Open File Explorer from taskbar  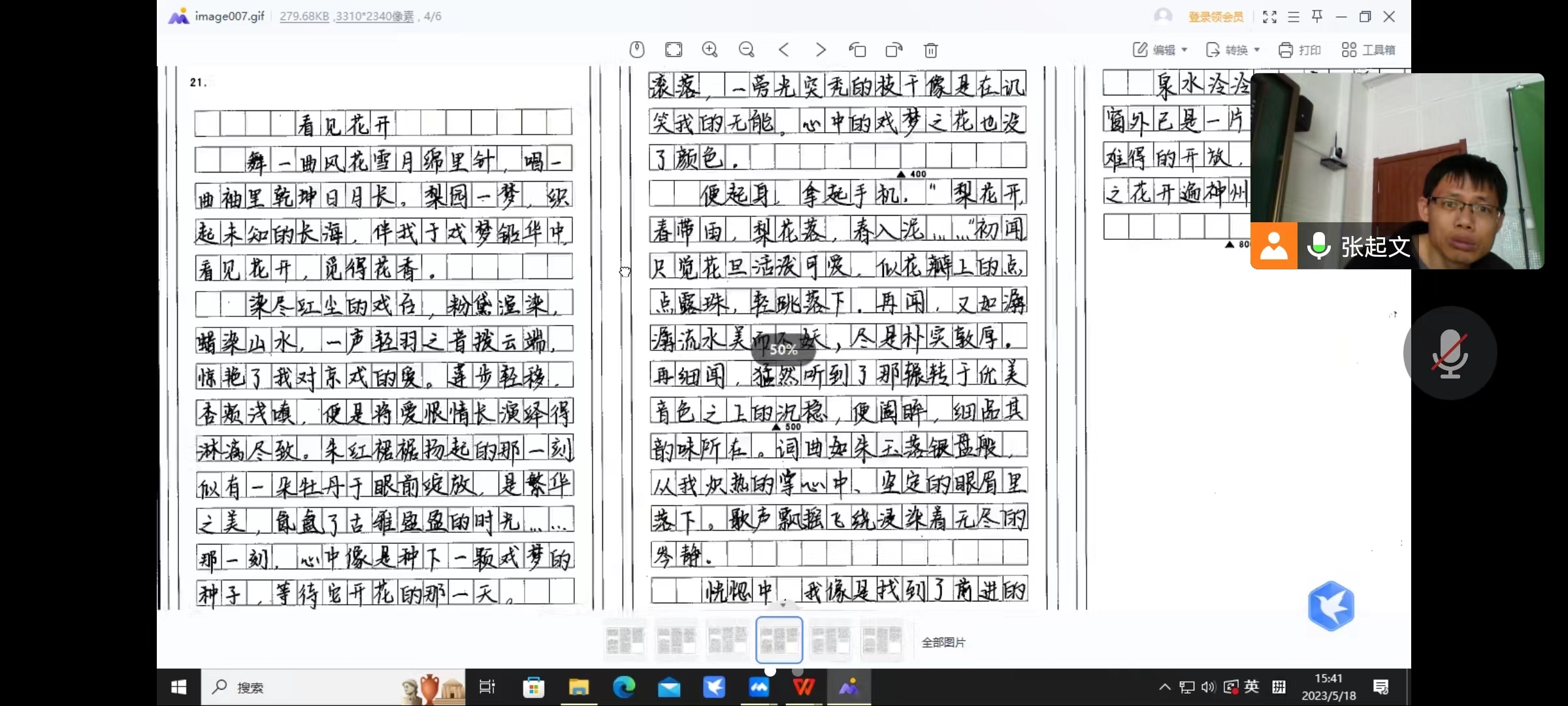579,687
